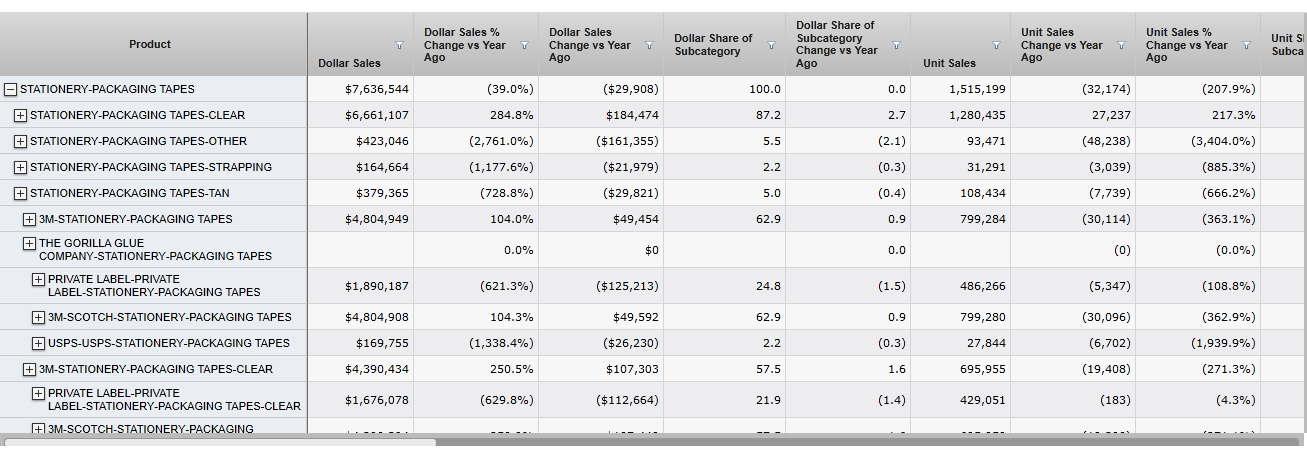Click filter icon on Dollar Sales % Change column

524,46
